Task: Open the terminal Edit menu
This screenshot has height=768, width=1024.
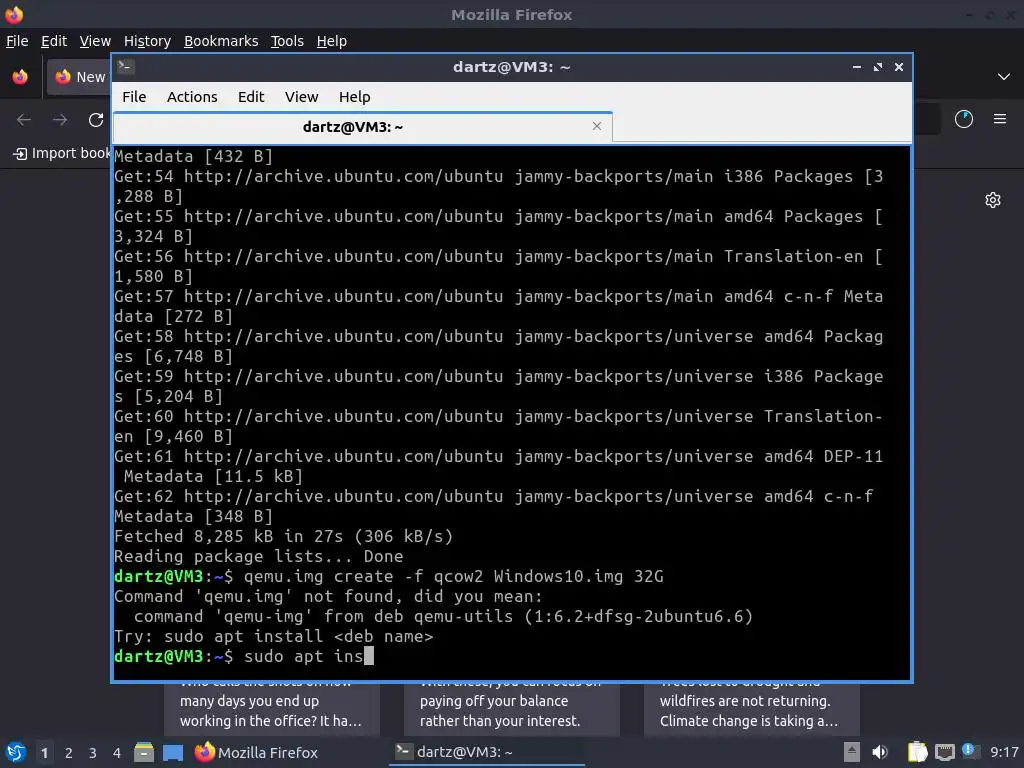Action: point(251,97)
